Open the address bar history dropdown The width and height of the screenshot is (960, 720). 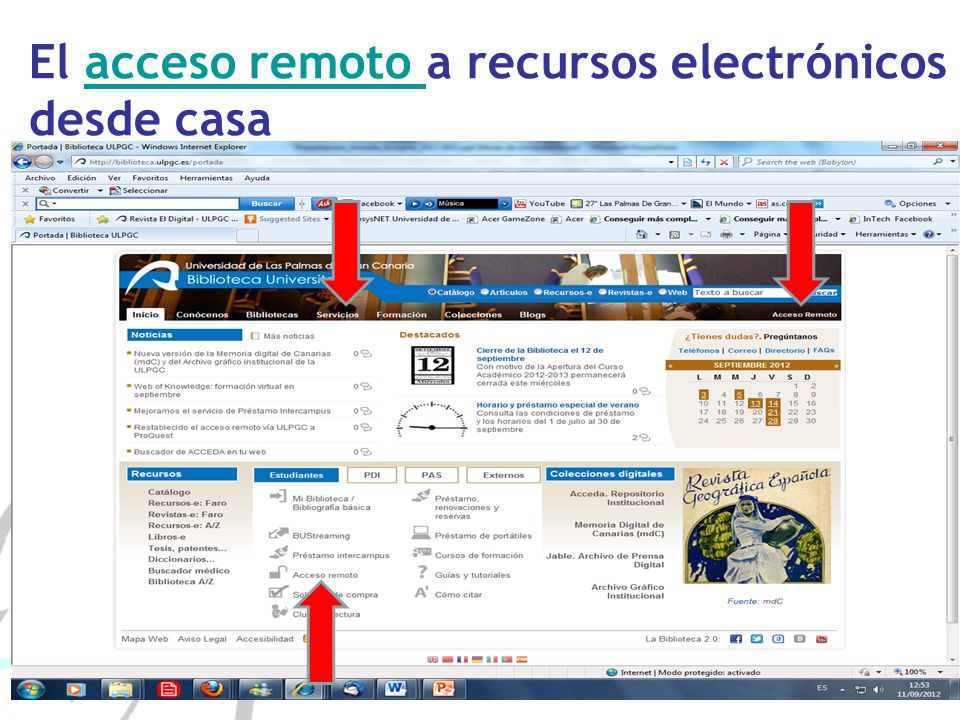coord(672,162)
